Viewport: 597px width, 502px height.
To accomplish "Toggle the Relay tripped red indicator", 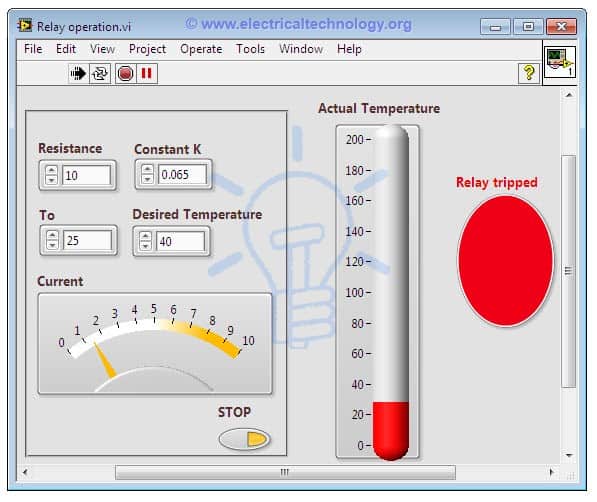I will coord(505,261).
